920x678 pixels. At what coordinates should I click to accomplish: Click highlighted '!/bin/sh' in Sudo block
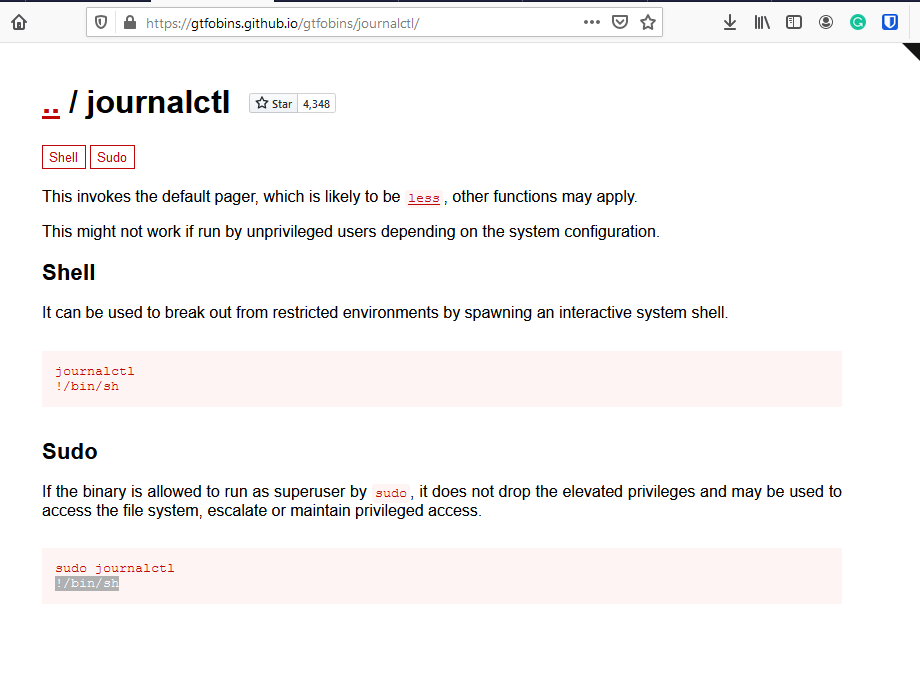pyautogui.click(x=87, y=584)
